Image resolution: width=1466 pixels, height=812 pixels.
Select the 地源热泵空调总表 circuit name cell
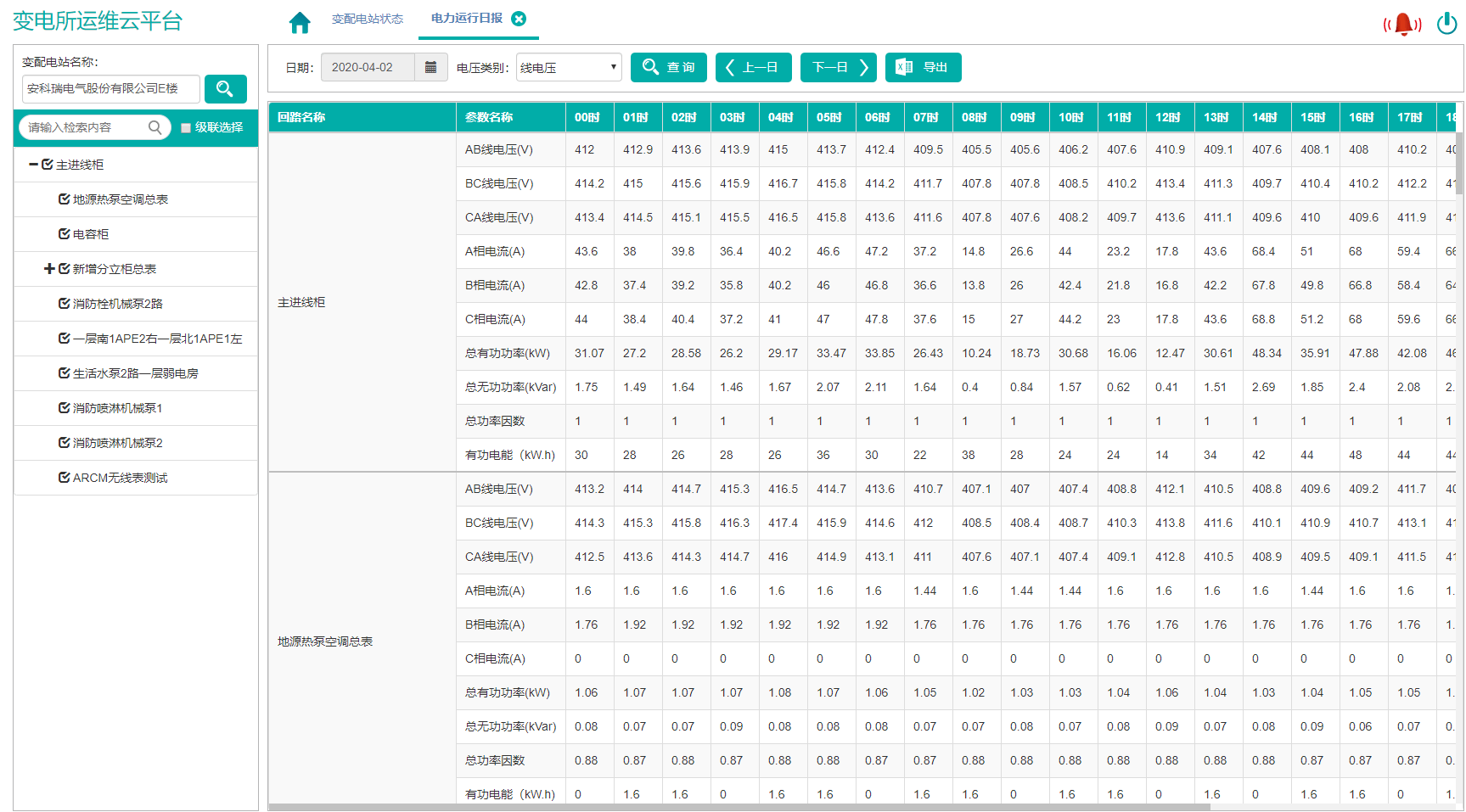click(x=362, y=641)
